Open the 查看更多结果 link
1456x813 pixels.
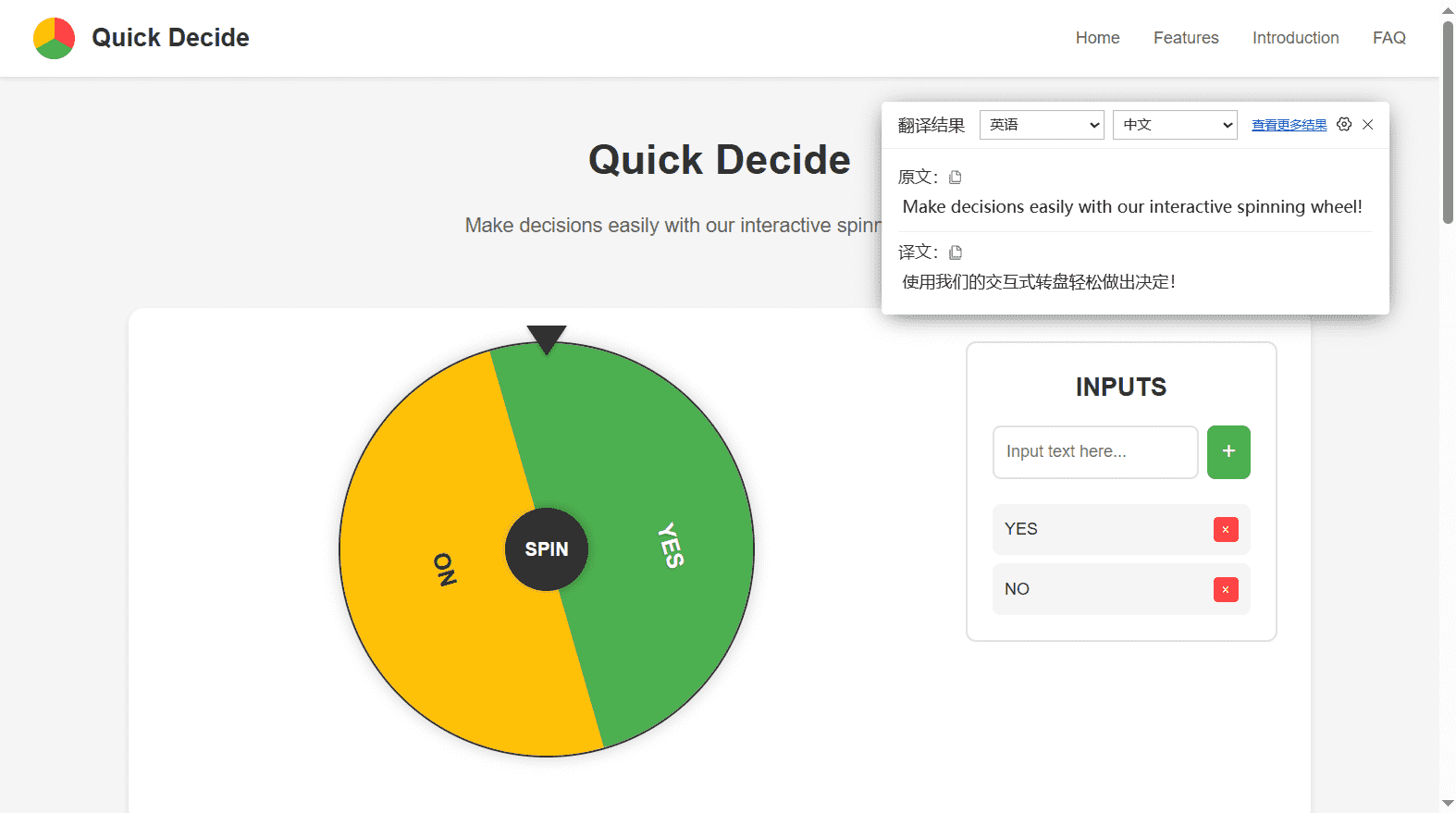[x=1289, y=125]
